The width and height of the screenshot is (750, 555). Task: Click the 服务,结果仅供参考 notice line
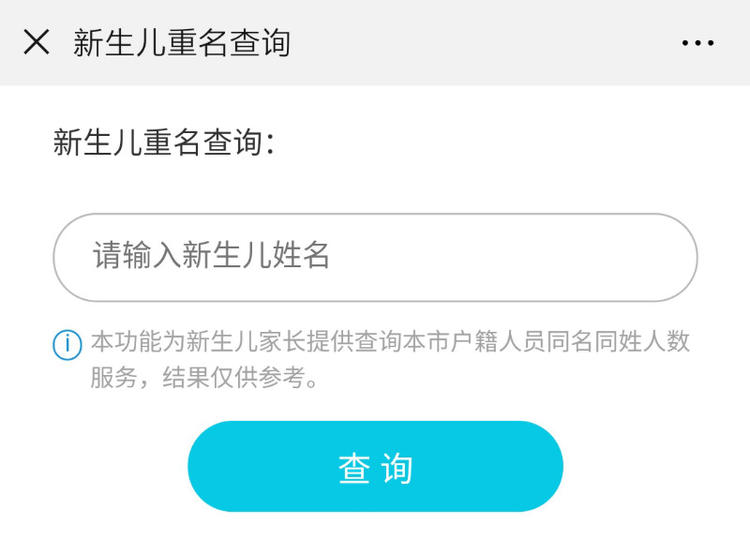(204, 377)
